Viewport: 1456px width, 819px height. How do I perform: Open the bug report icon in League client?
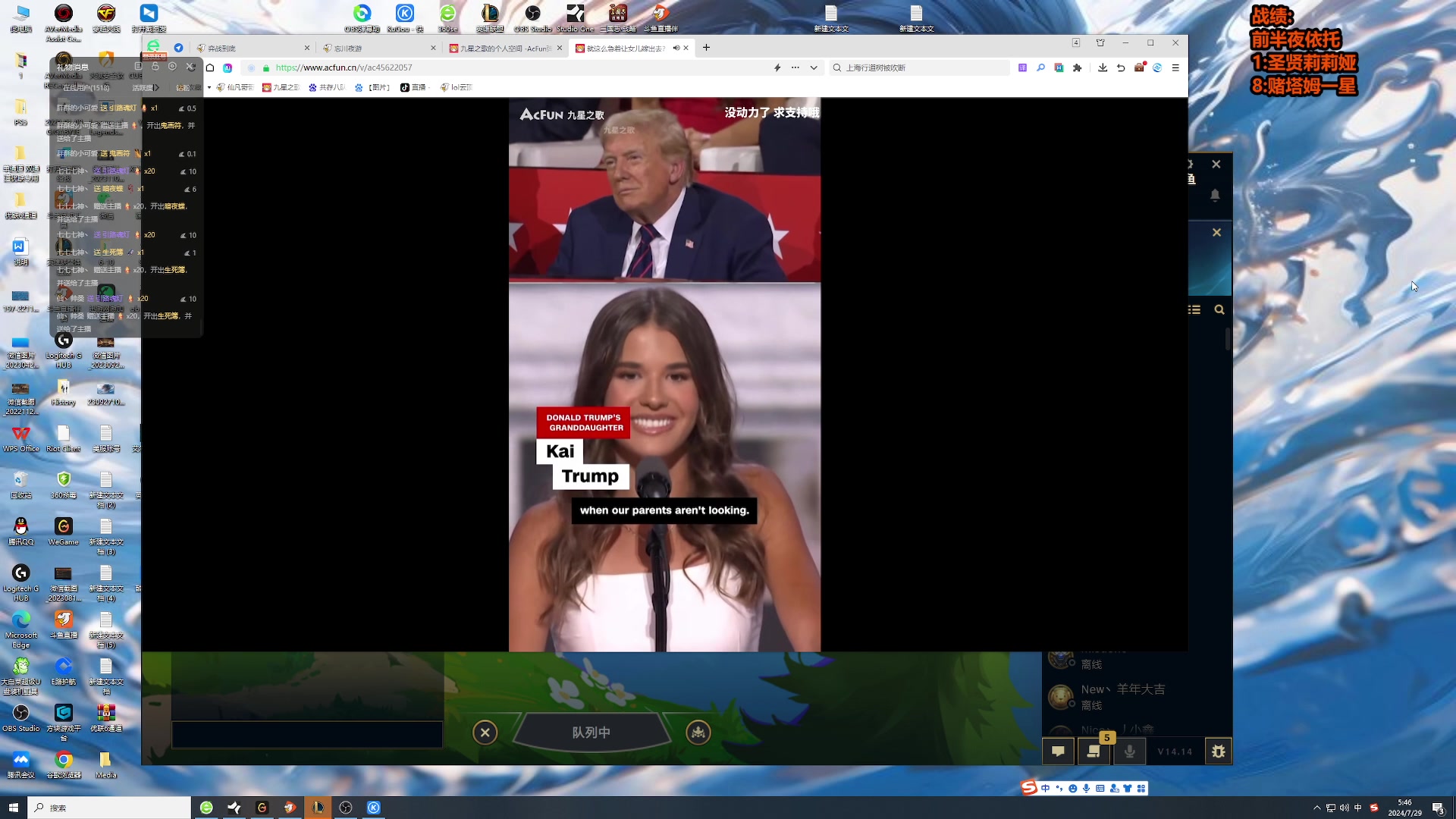1219,752
